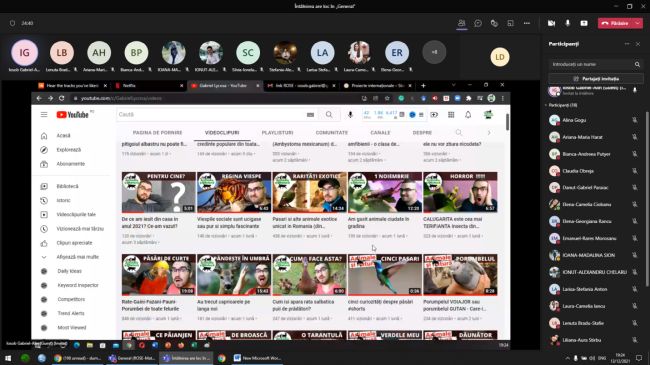The width and height of the screenshot is (650, 365).
Task: Open the YouTube notifications bell
Action: 468,114
